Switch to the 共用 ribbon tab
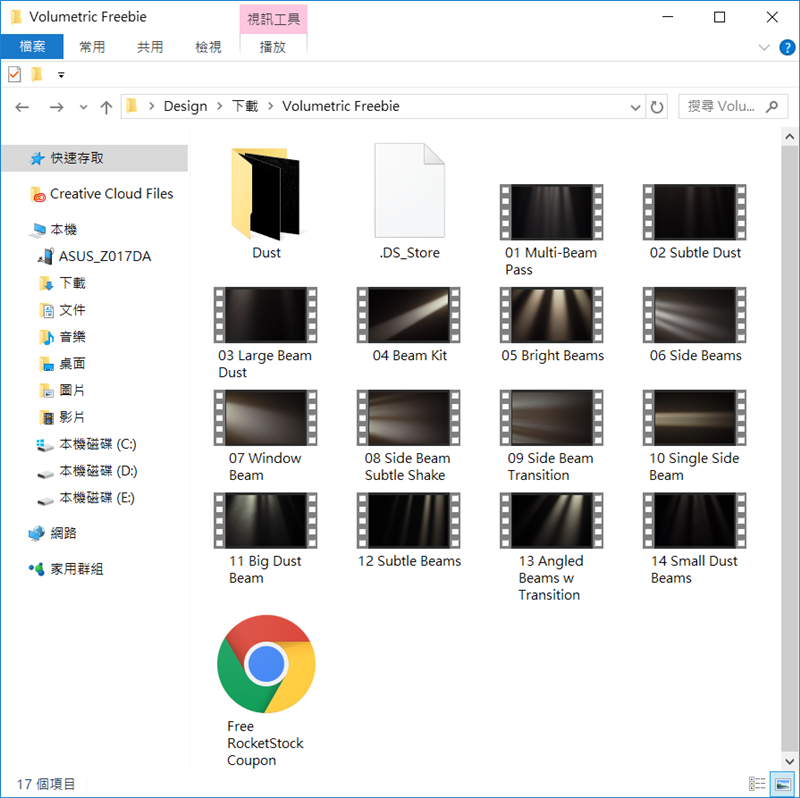This screenshot has height=798, width=800. click(150, 47)
